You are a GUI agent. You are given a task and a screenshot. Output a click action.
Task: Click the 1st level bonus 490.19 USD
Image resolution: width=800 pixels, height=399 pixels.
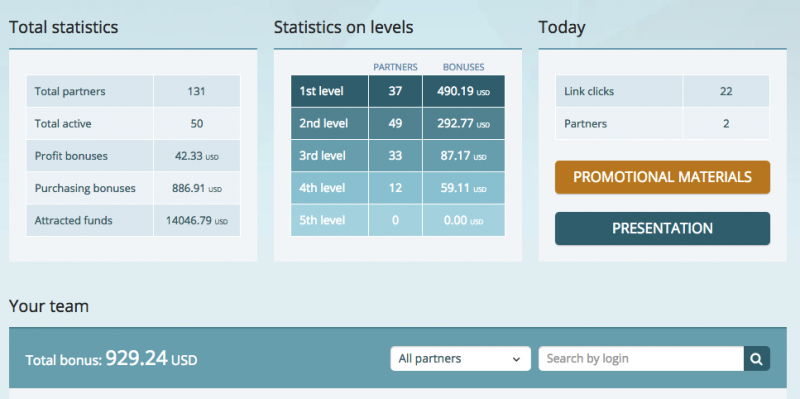(x=463, y=92)
